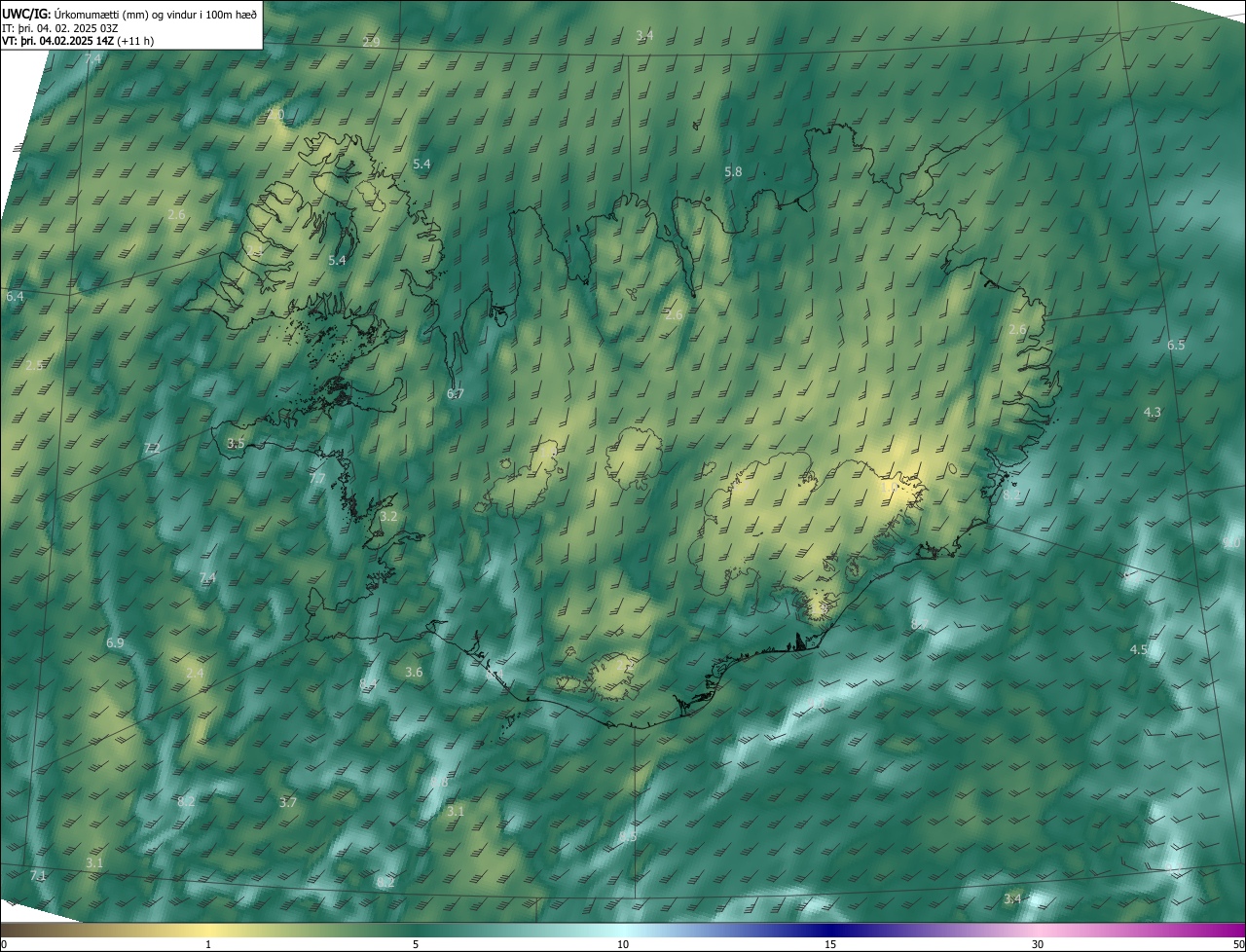Click the '15' tick label on the color scale

[x=830, y=944]
